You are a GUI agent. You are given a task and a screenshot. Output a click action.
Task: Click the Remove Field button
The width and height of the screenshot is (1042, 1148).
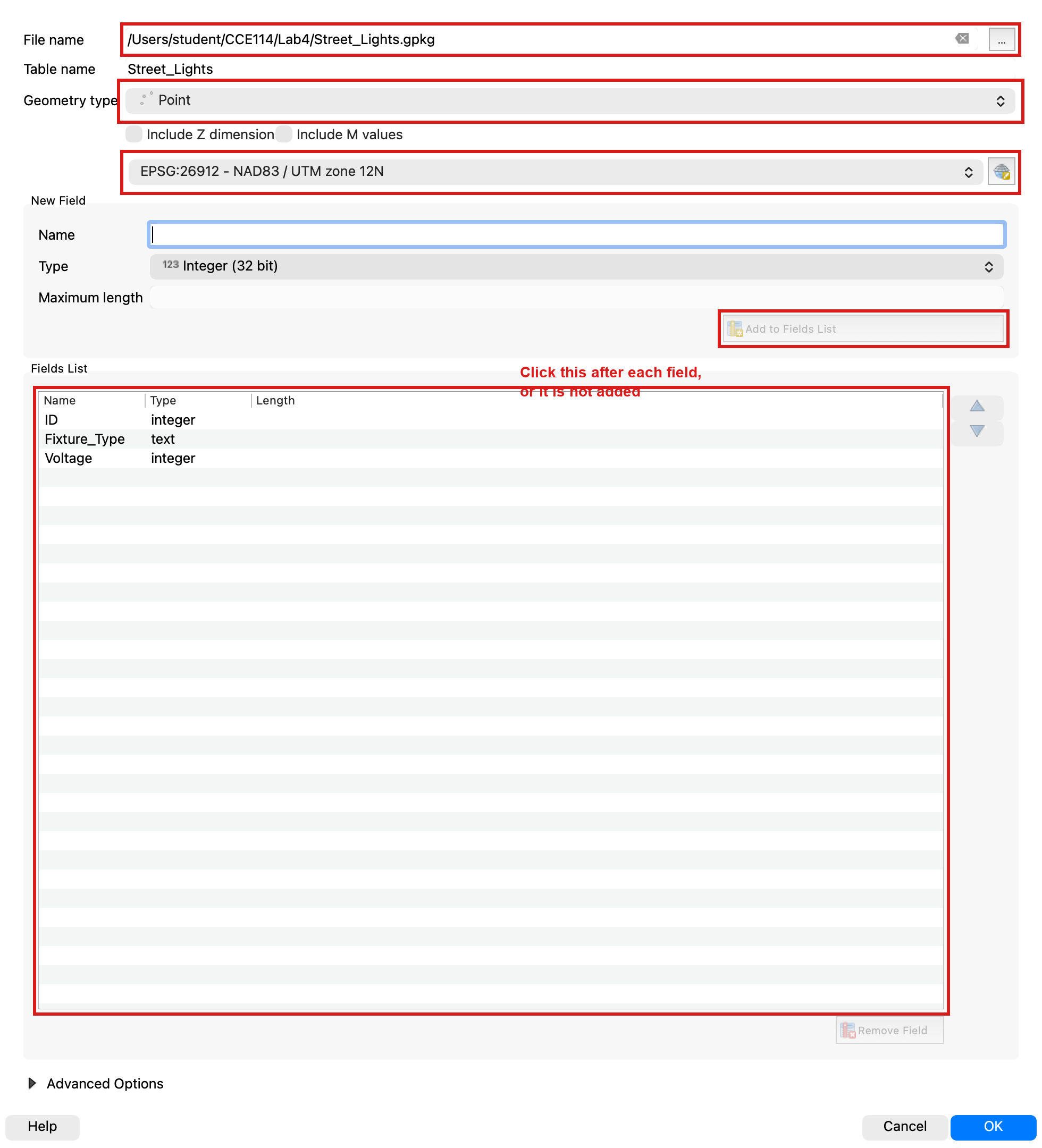890,1031
